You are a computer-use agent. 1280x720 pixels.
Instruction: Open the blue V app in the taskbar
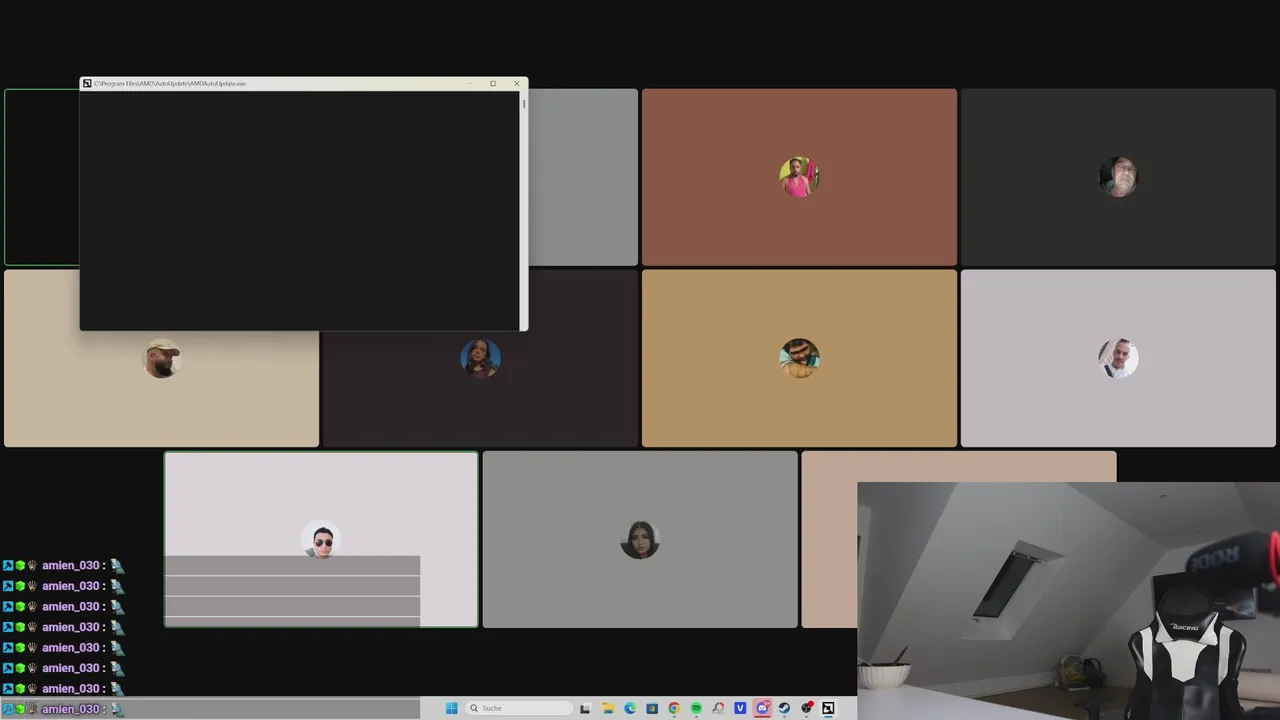click(x=740, y=708)
